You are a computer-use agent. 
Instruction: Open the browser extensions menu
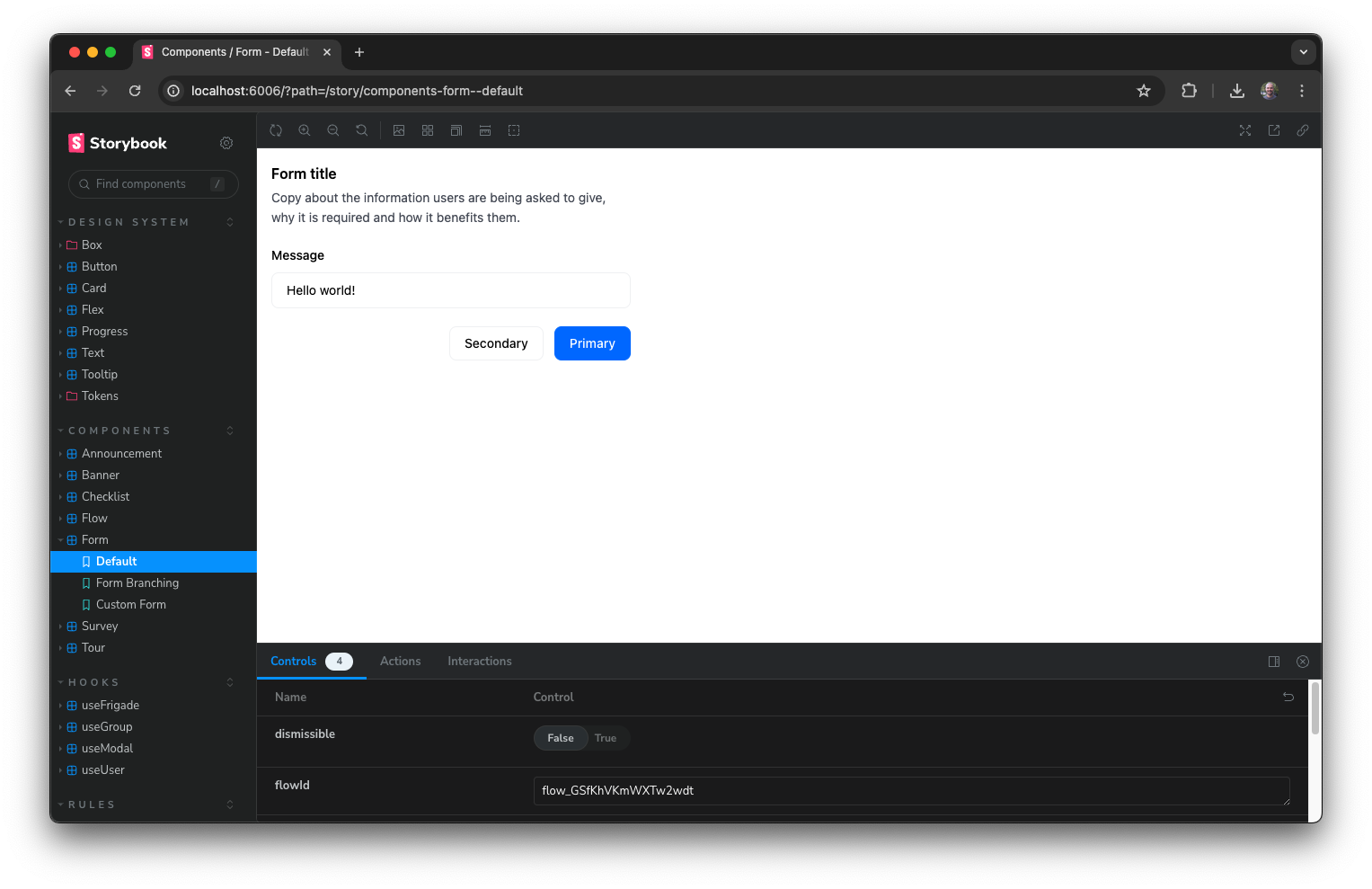point(1189,91)
